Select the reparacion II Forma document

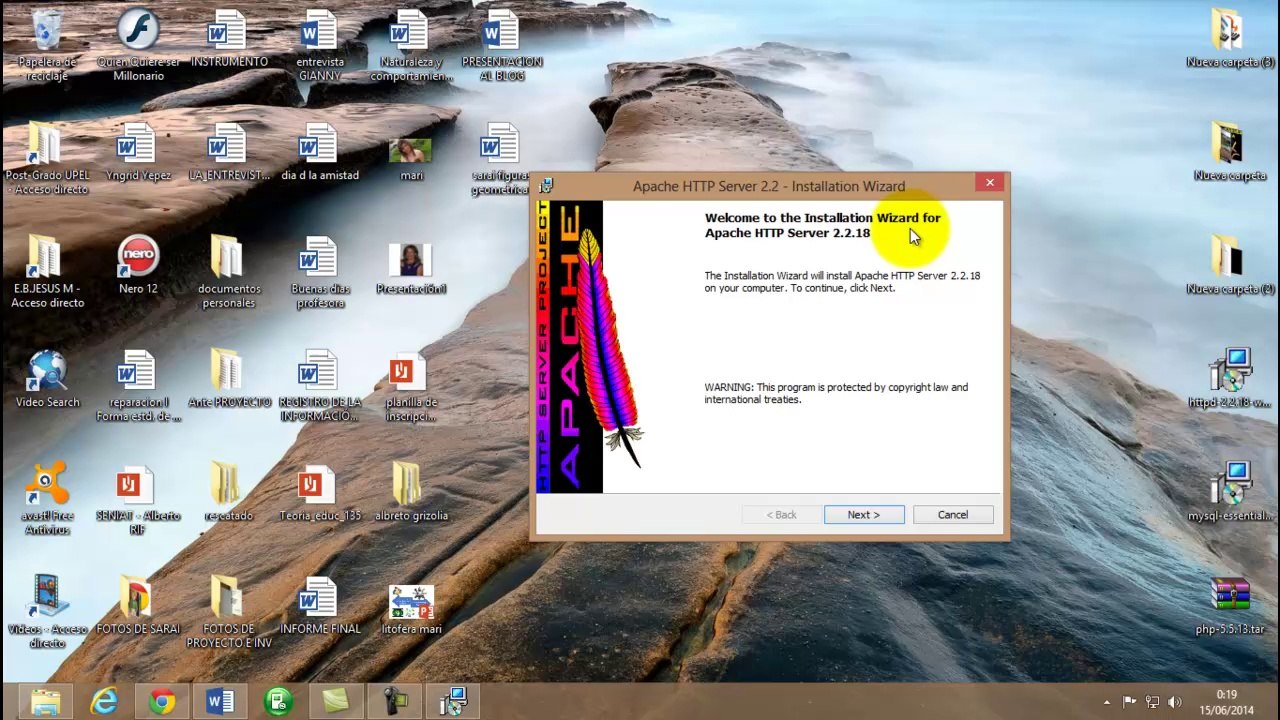coord(138,386)
